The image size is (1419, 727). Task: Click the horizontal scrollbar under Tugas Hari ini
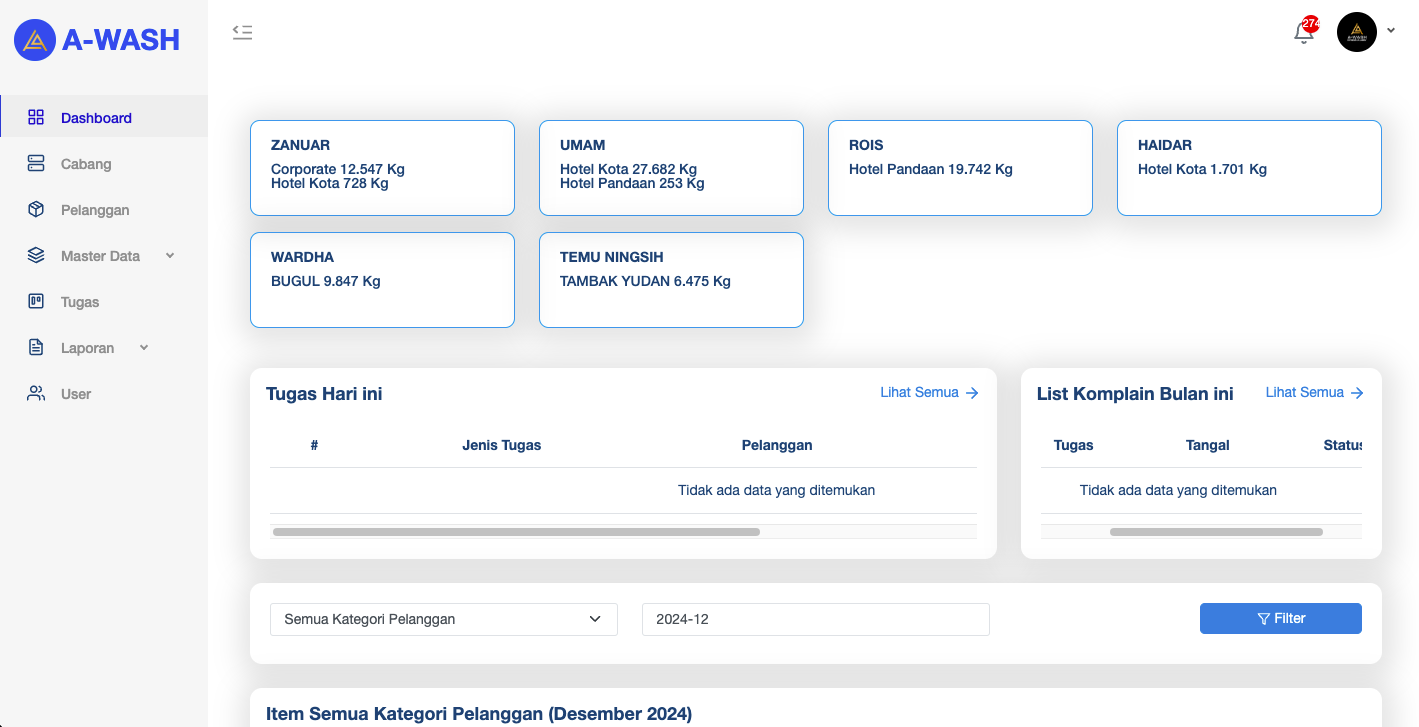tap(515, 531)
